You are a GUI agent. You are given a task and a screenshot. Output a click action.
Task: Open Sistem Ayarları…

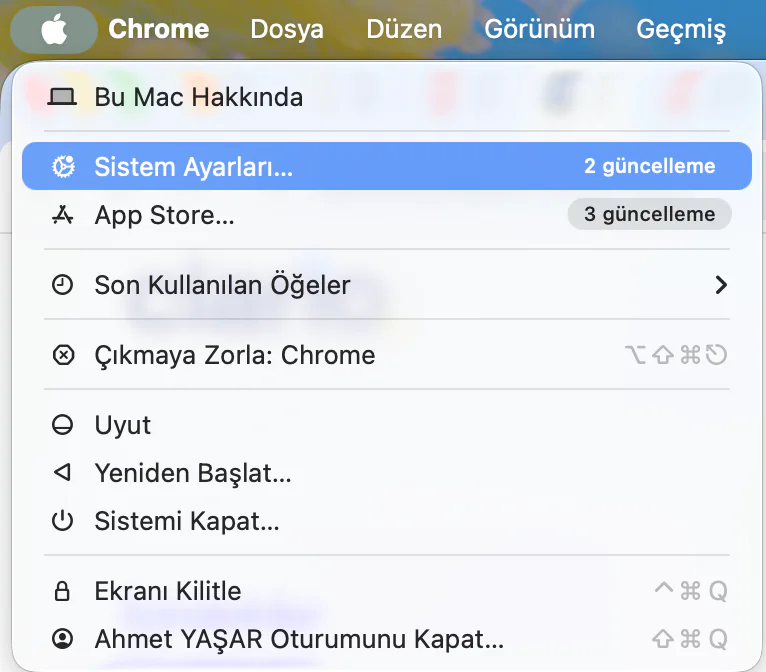[x=387, y=166]
